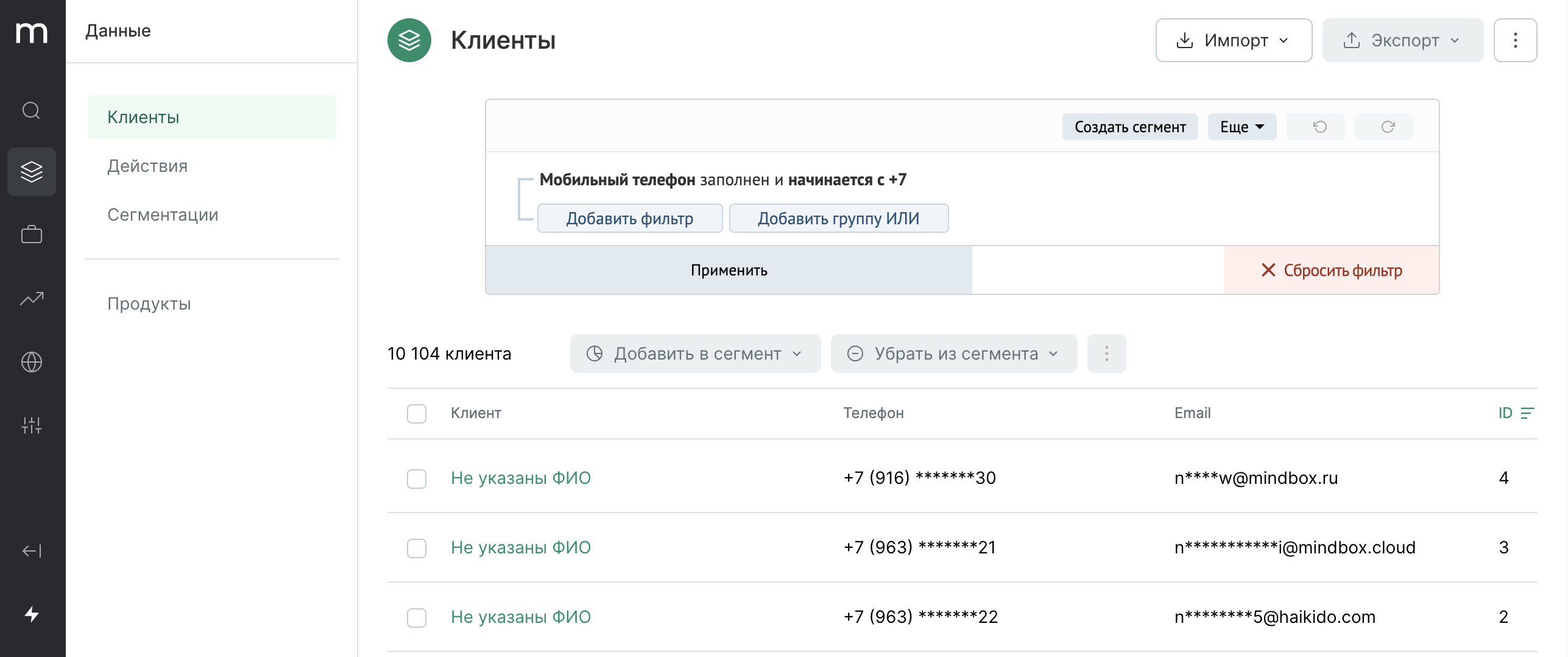Select the layers data icon in sidebar
This screenshot has height=657, width=1568.
click(32, 172)
